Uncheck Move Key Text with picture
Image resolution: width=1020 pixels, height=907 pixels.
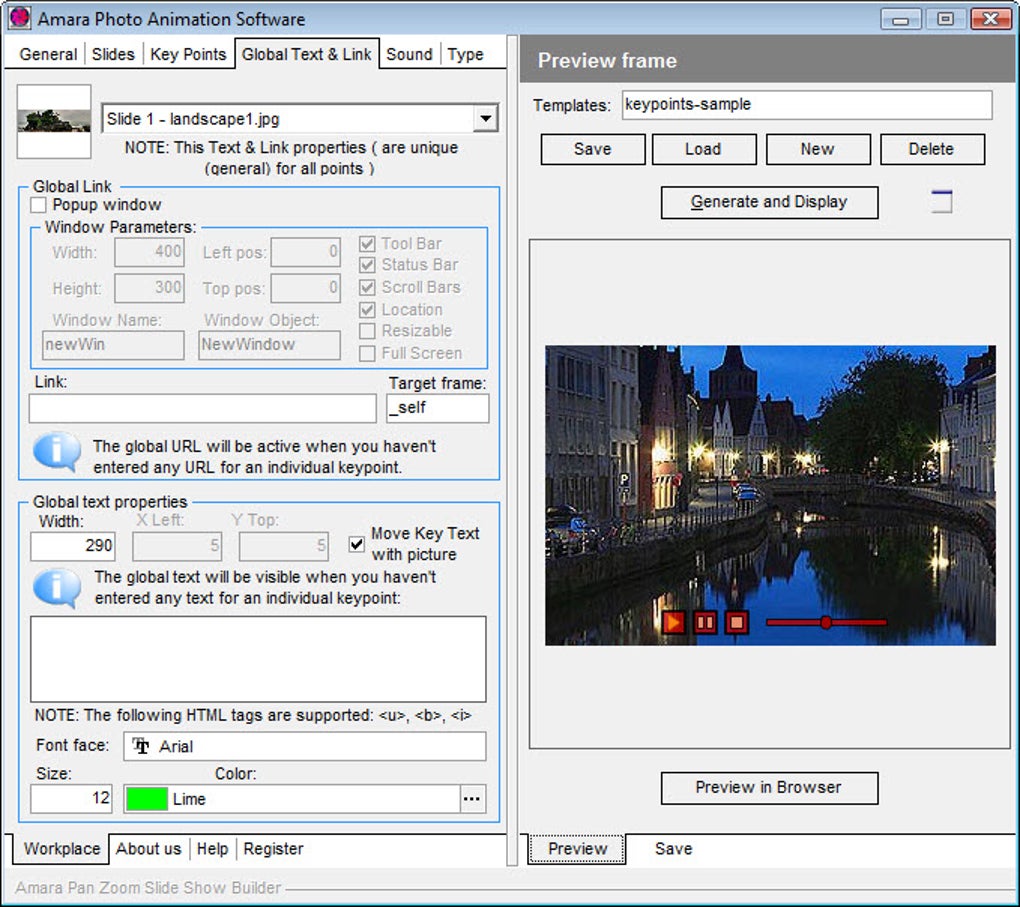[x=356, y=544]
